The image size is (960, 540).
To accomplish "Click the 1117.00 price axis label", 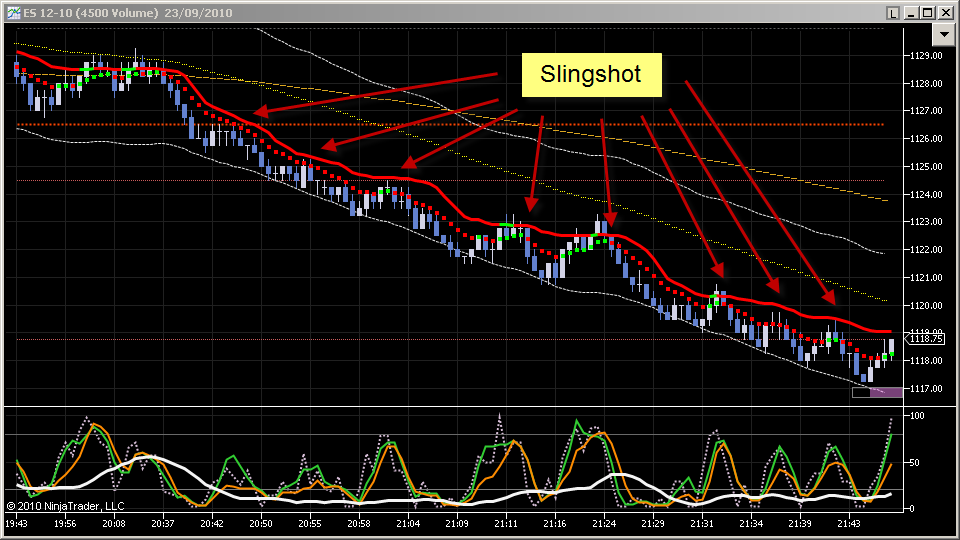I will (926, 388).
